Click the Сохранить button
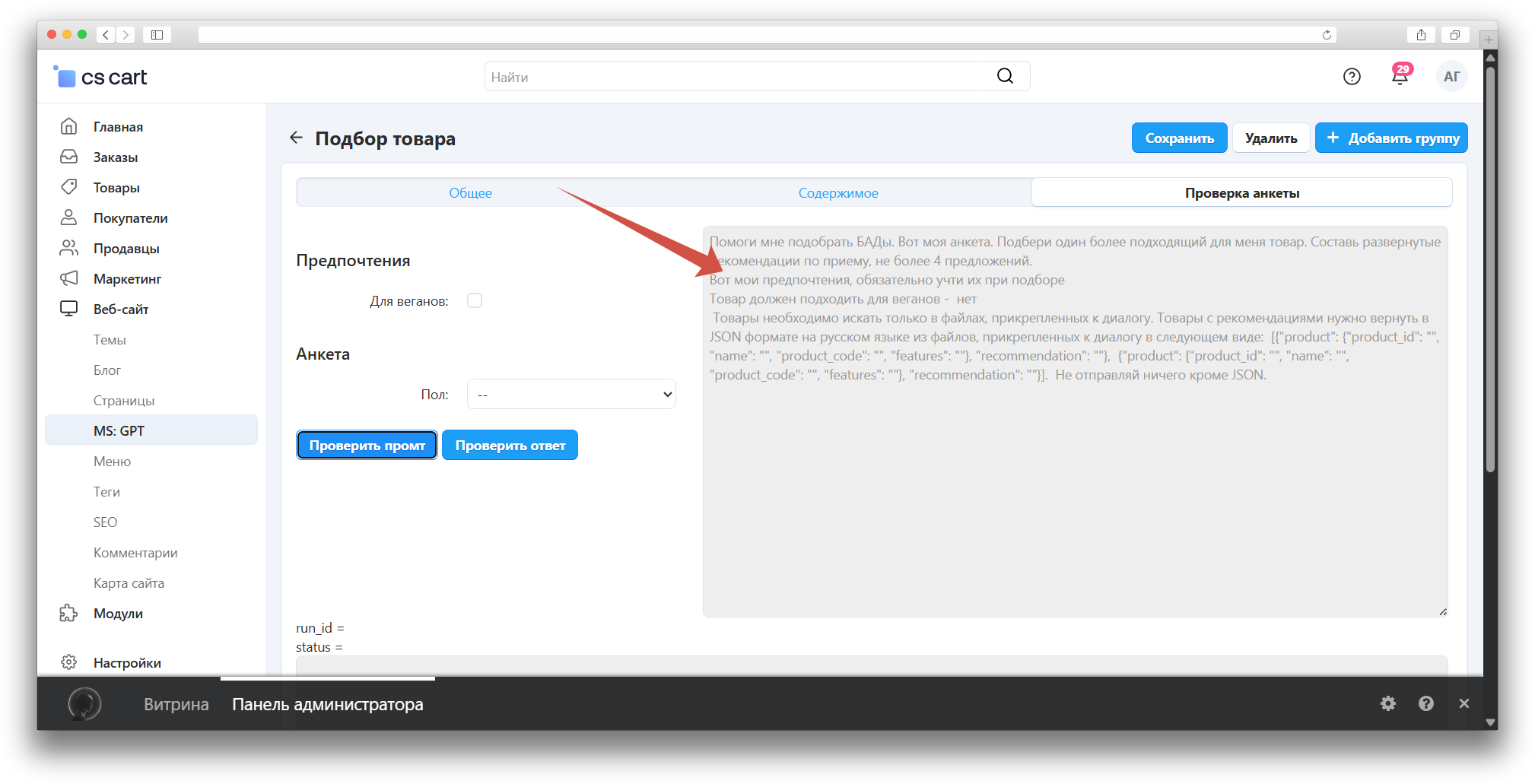1535x784 pixels. 1179,138
